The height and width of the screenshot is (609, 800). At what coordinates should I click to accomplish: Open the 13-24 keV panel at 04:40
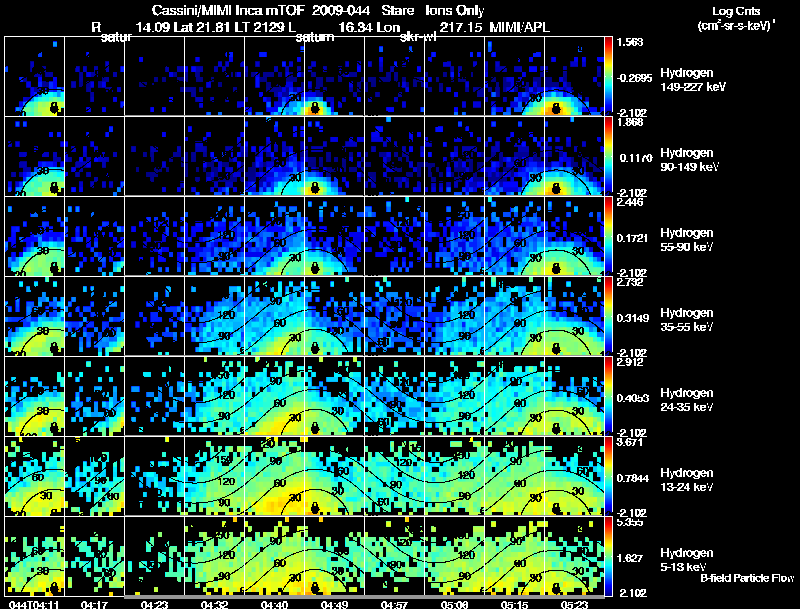pyautogui.click(x=274, y=476)
